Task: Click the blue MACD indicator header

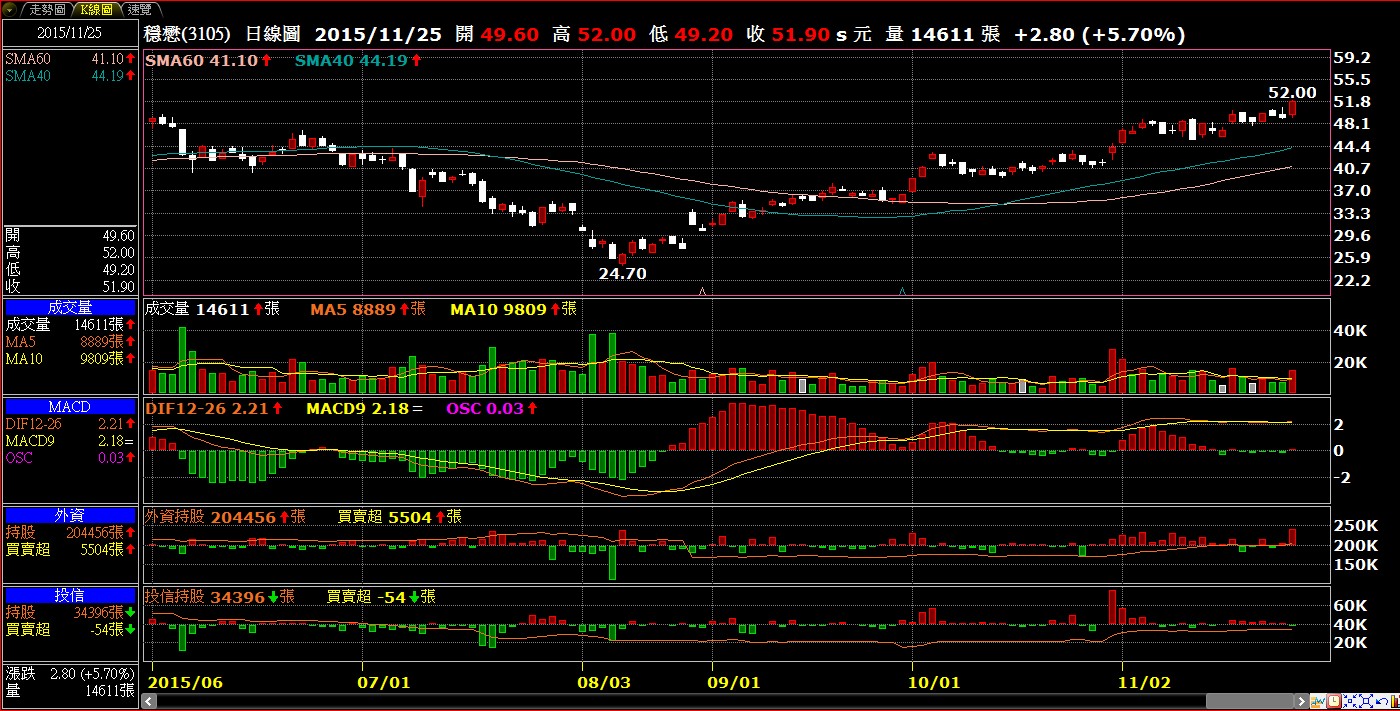Action: click(70, 407)
